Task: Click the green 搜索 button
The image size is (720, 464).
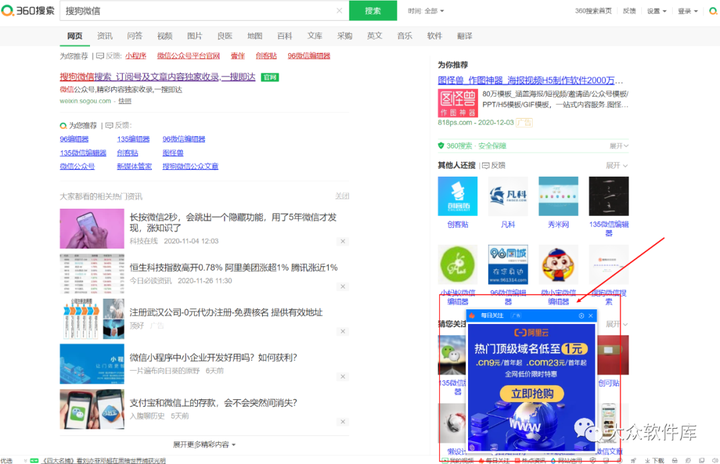Action: coord(373,11)
